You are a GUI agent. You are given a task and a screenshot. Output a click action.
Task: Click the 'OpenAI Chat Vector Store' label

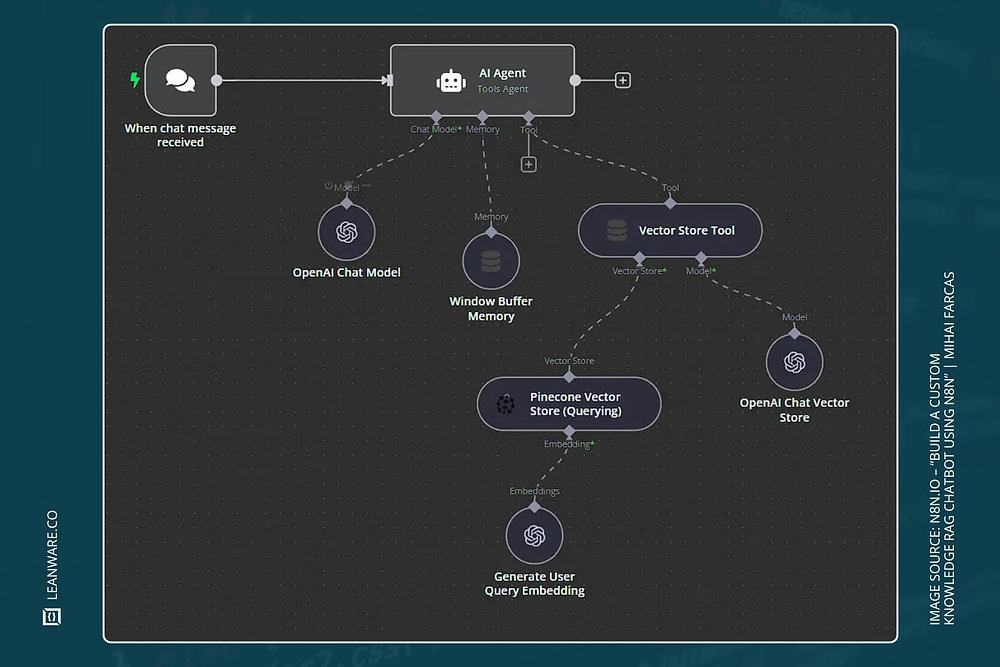(794, 410)
